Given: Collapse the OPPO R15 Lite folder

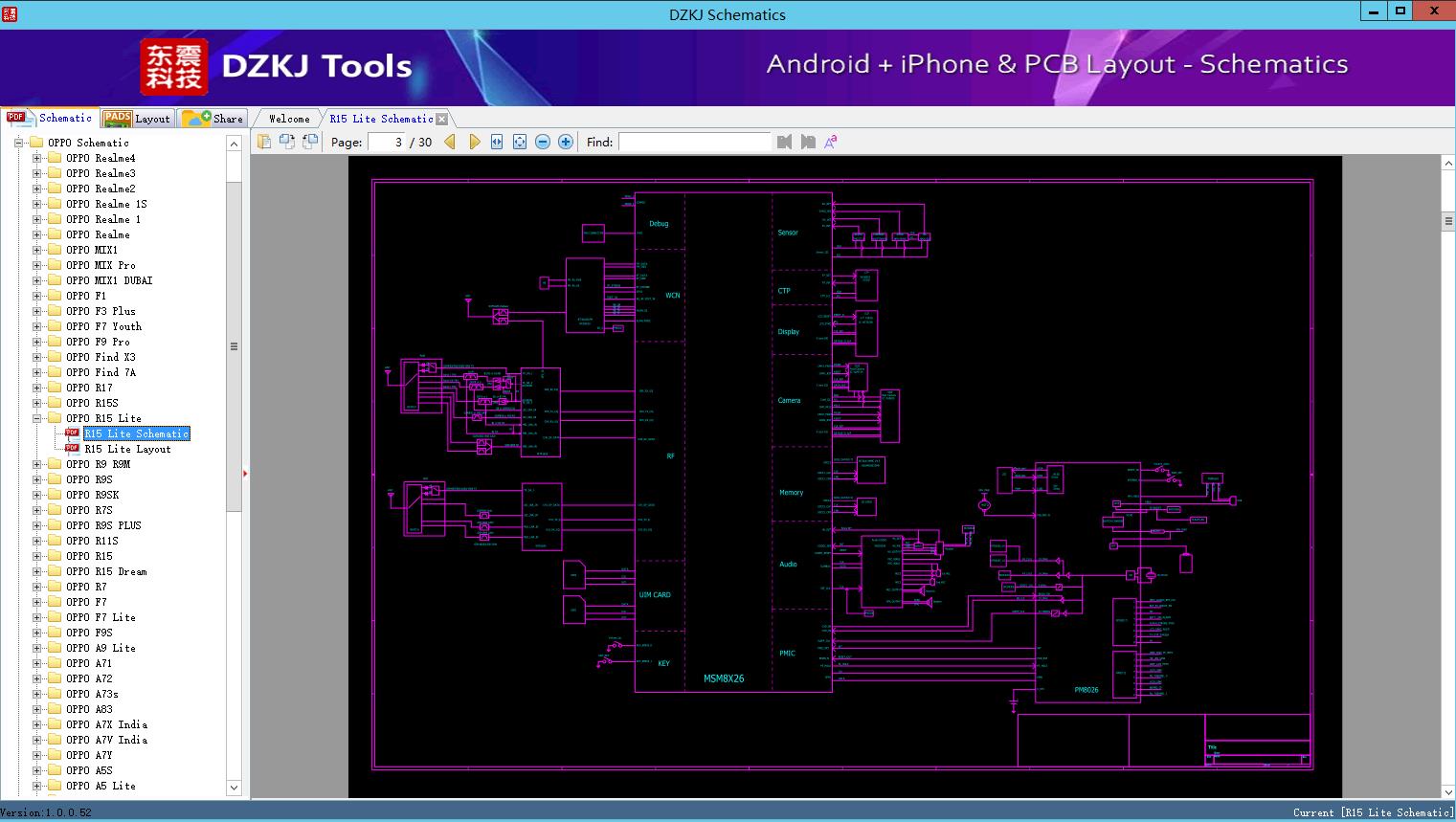Looking at the screenshot, I should tap(37, 418).
